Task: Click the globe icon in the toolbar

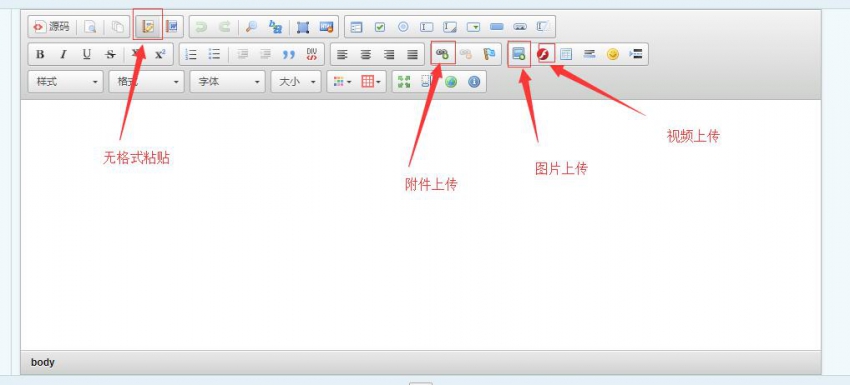Action: (x=450, y=82)
